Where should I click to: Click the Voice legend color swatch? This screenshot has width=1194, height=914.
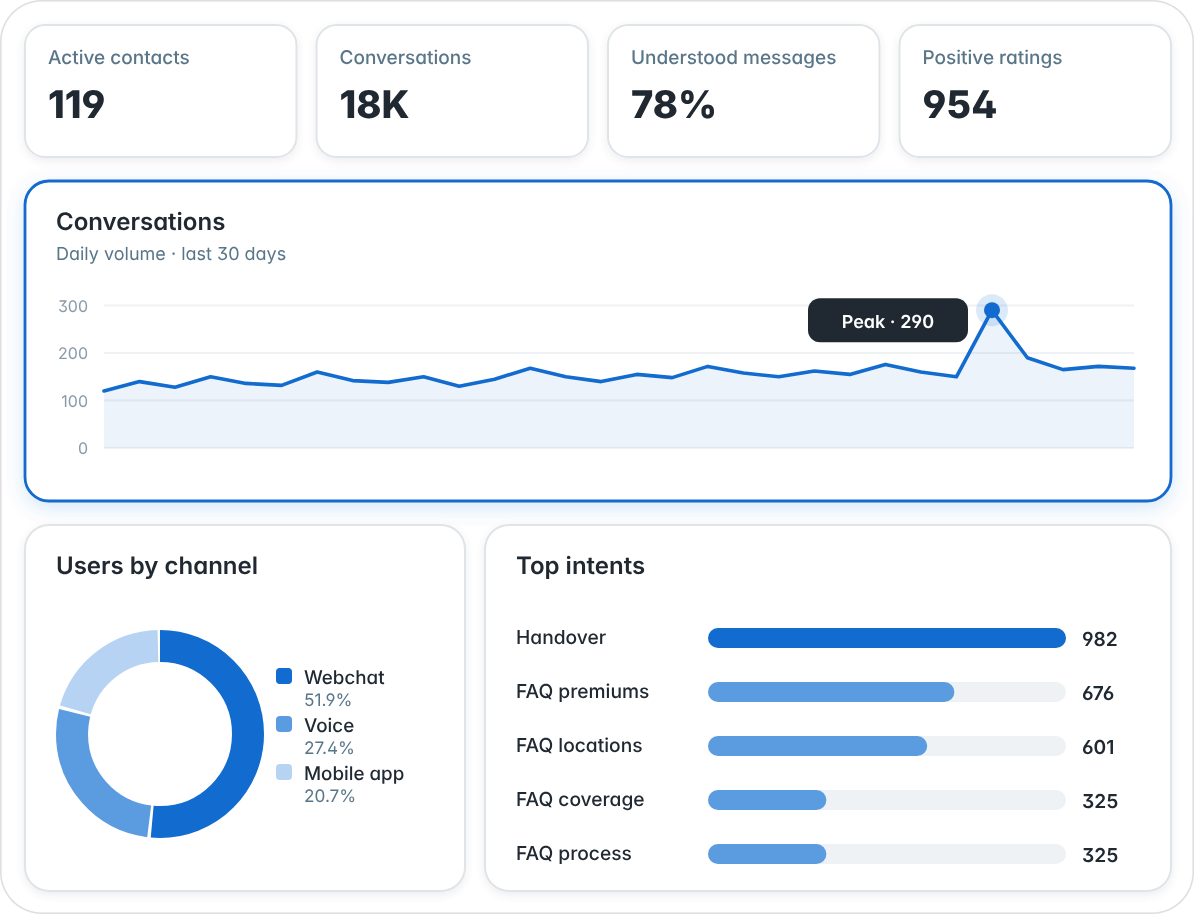pos(284,724)
